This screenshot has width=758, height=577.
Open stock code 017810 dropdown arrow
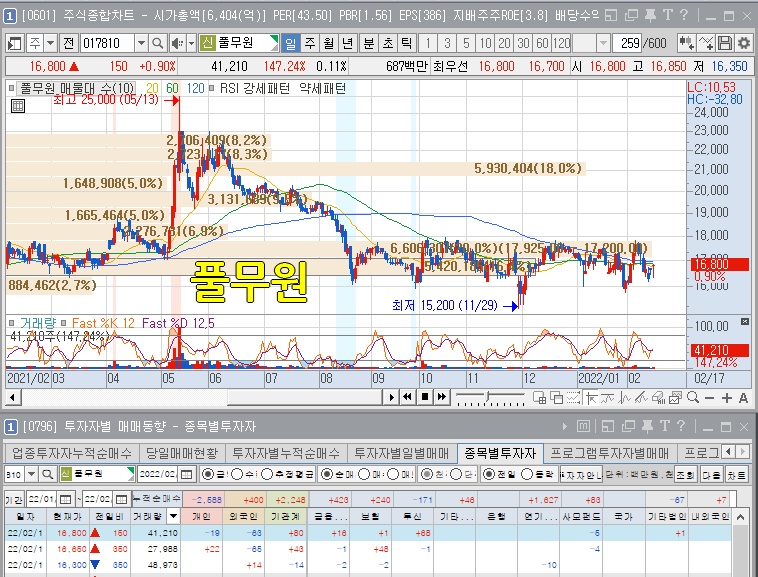(141, 43)
